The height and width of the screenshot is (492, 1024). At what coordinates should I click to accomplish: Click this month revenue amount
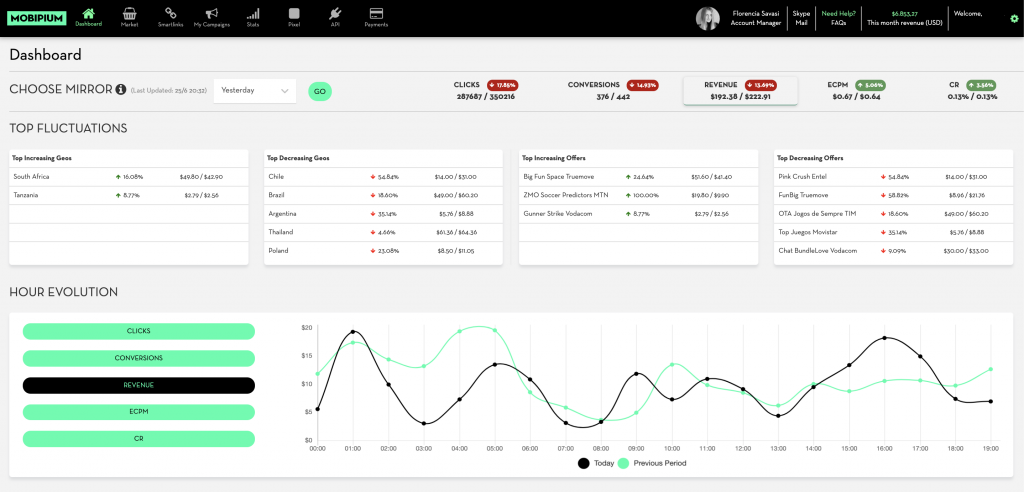coord(904,13)
